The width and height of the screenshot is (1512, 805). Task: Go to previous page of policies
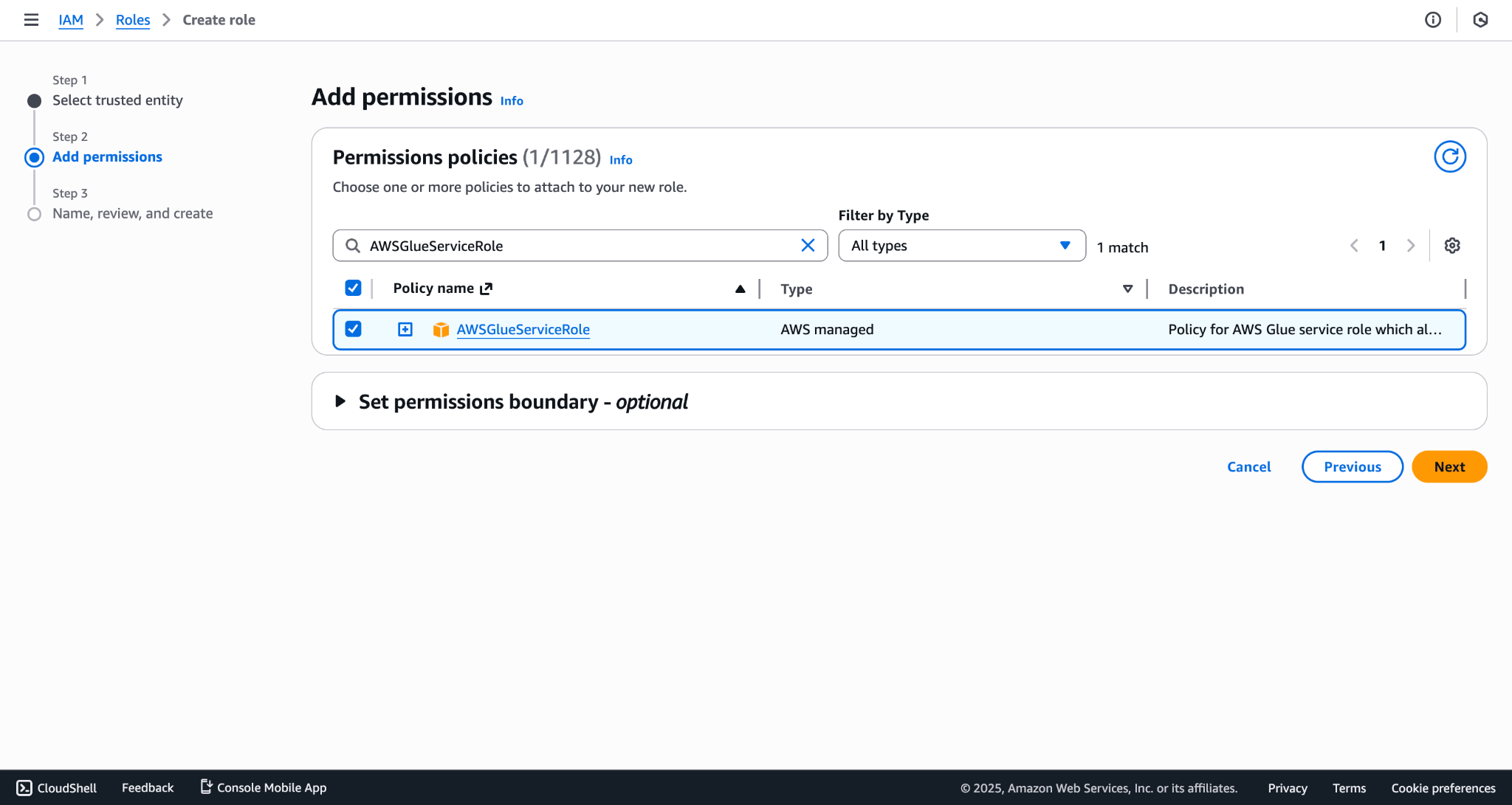(1354, 246)
